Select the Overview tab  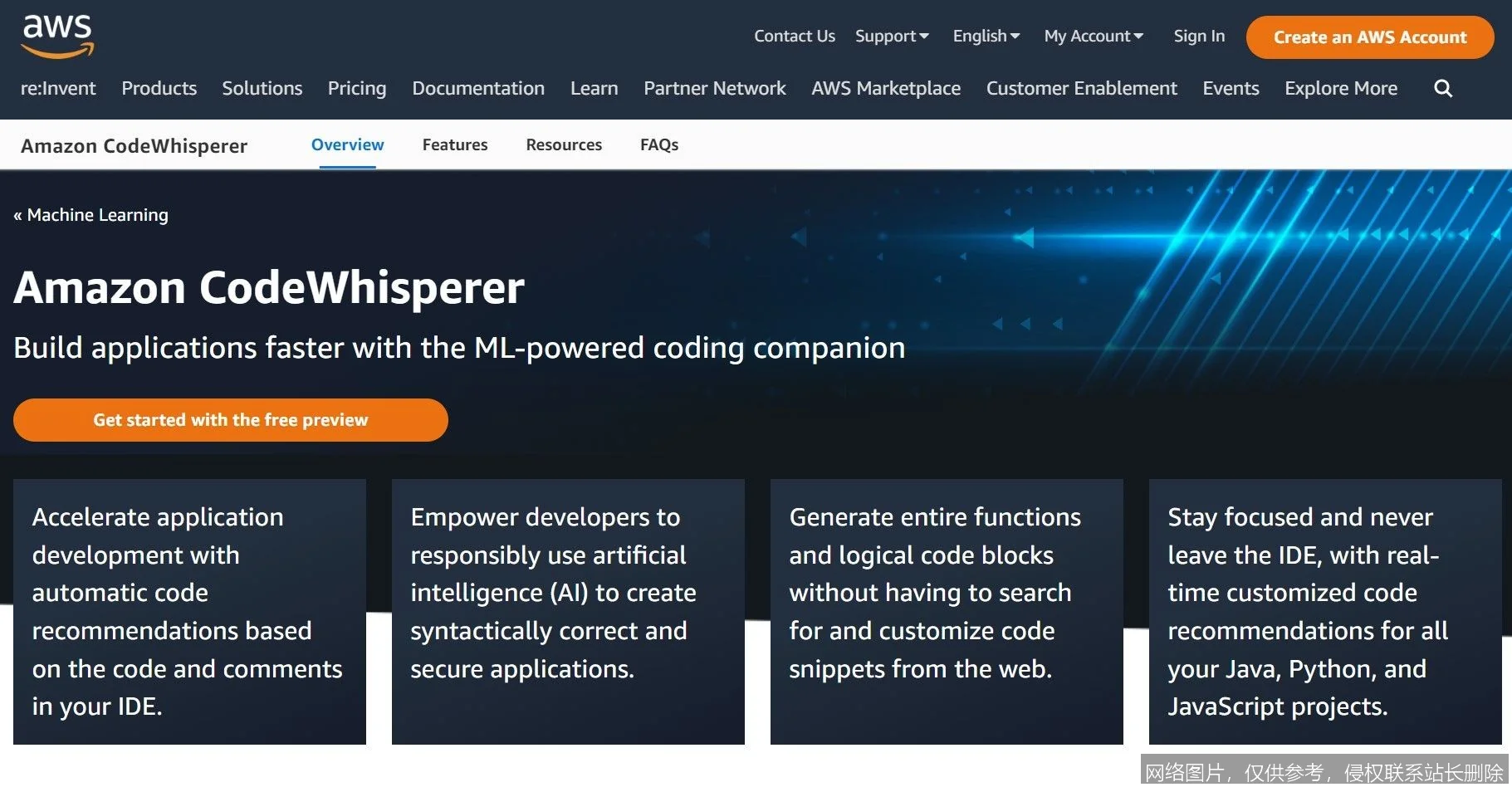pyautogui.click(x=348, y=145)
